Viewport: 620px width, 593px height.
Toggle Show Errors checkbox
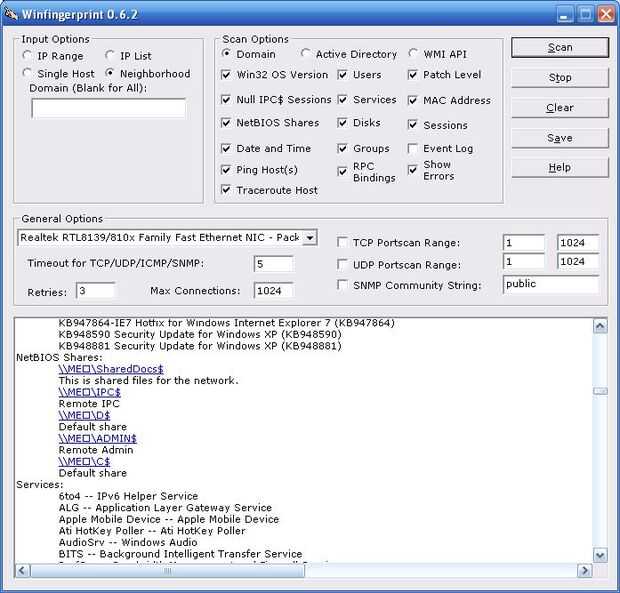412,170
